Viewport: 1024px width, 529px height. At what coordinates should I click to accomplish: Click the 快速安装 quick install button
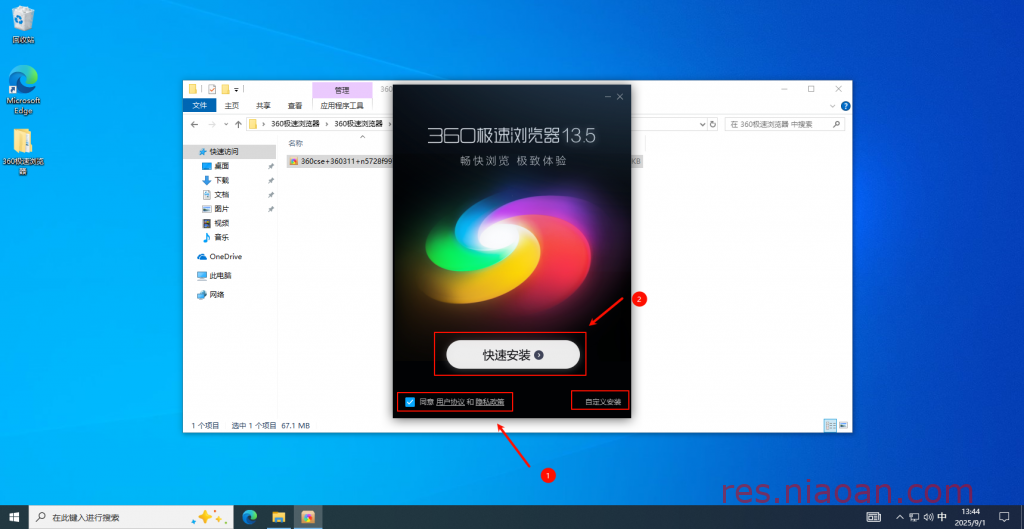pos(513,355)
